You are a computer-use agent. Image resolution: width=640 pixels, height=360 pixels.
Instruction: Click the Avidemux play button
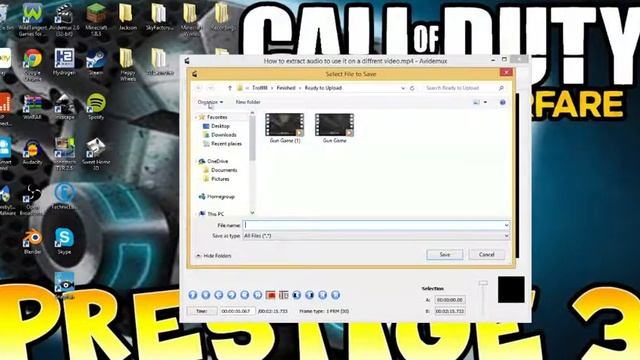[193, 295]
